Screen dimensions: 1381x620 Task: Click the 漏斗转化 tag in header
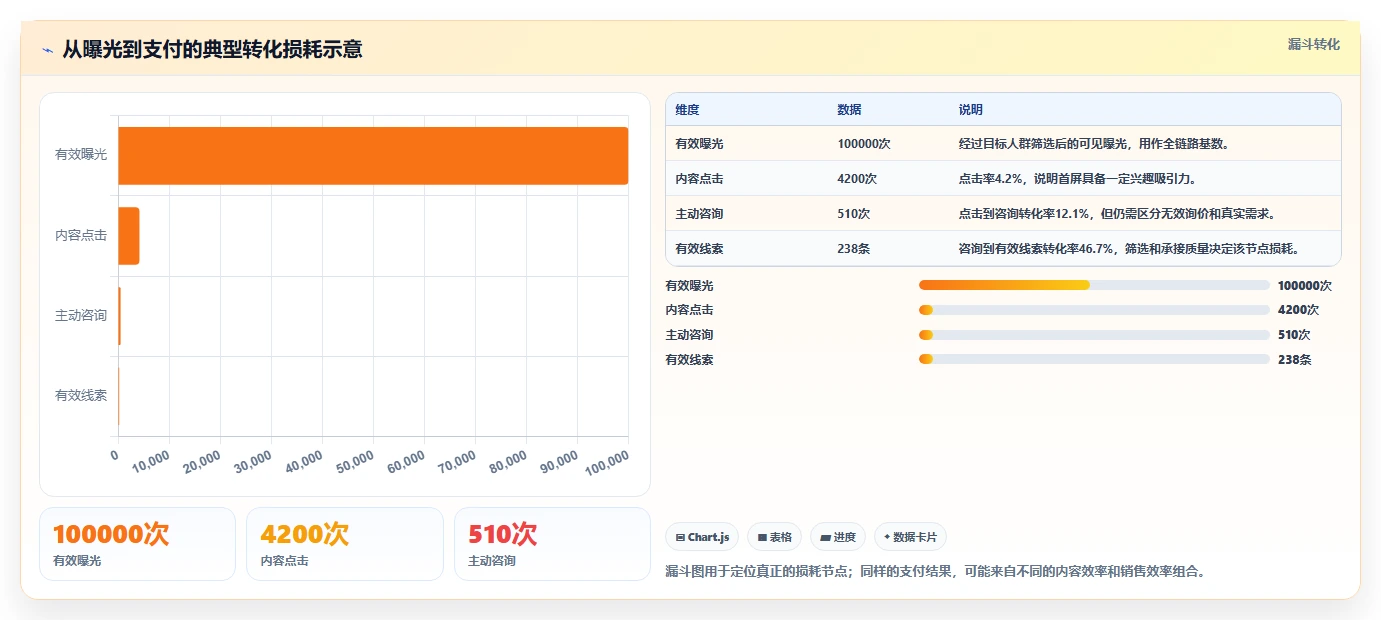coord(1313,44)
